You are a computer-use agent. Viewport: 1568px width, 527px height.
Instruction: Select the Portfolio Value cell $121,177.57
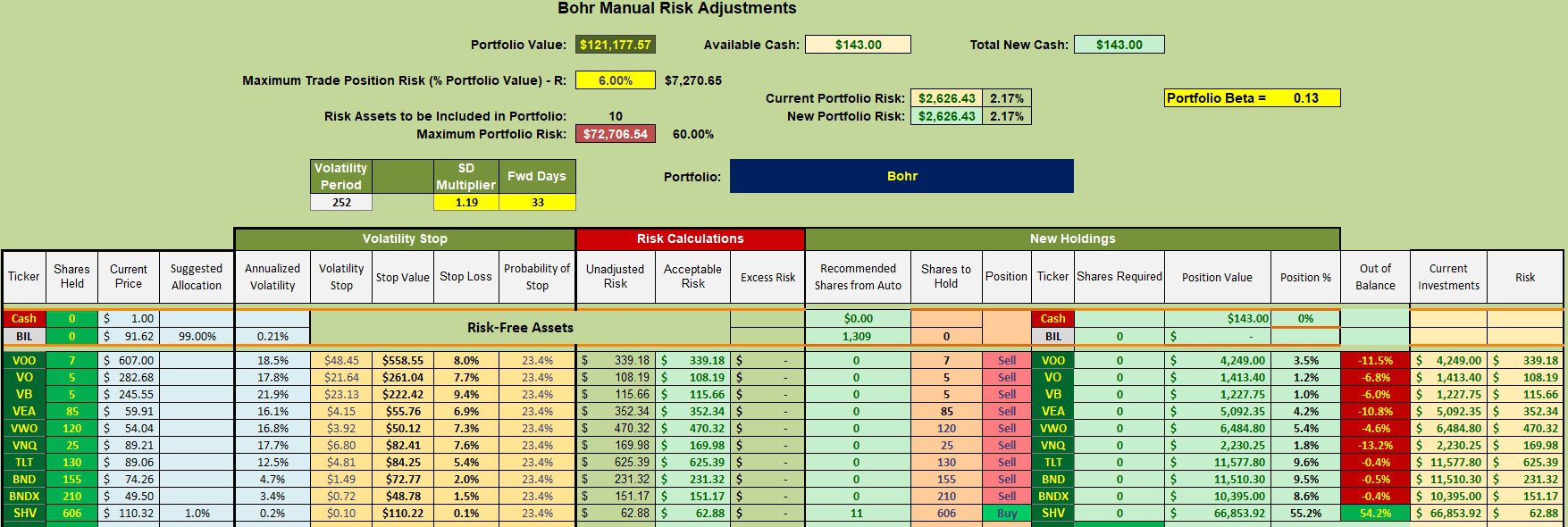click(x=616, y=45)
